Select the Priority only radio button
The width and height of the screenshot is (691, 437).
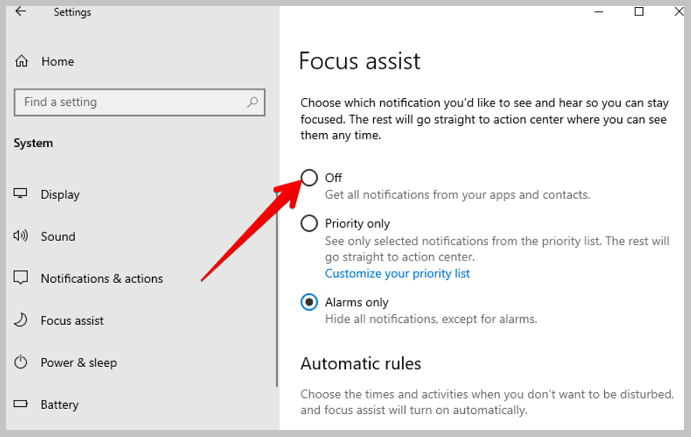[x=309, y=223]
